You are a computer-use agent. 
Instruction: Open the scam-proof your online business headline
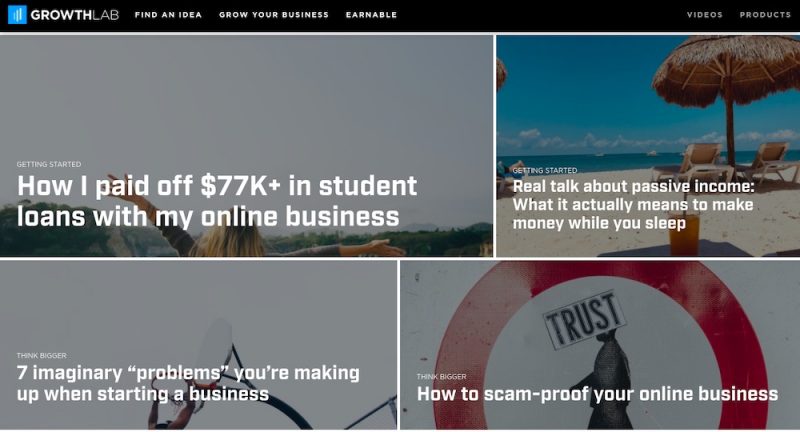pos(597,394)
